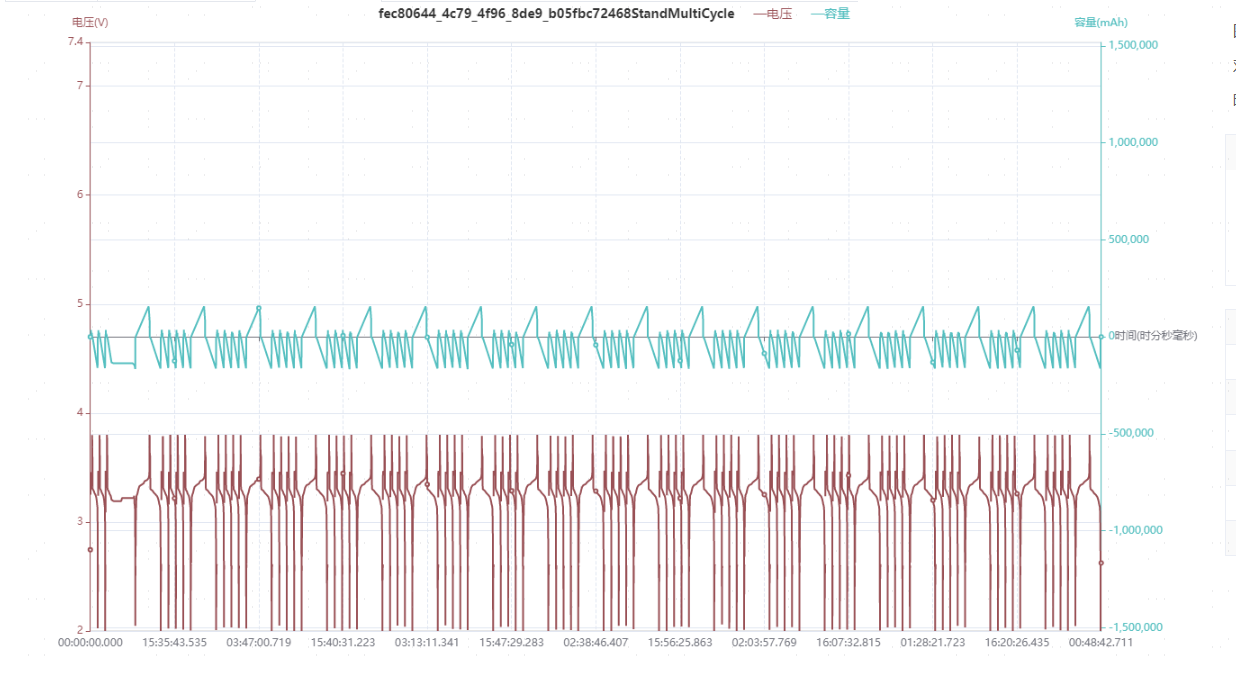Click time label 15:47:29.283
This screenshot has height=679, width=1236.
click(511, 642)
